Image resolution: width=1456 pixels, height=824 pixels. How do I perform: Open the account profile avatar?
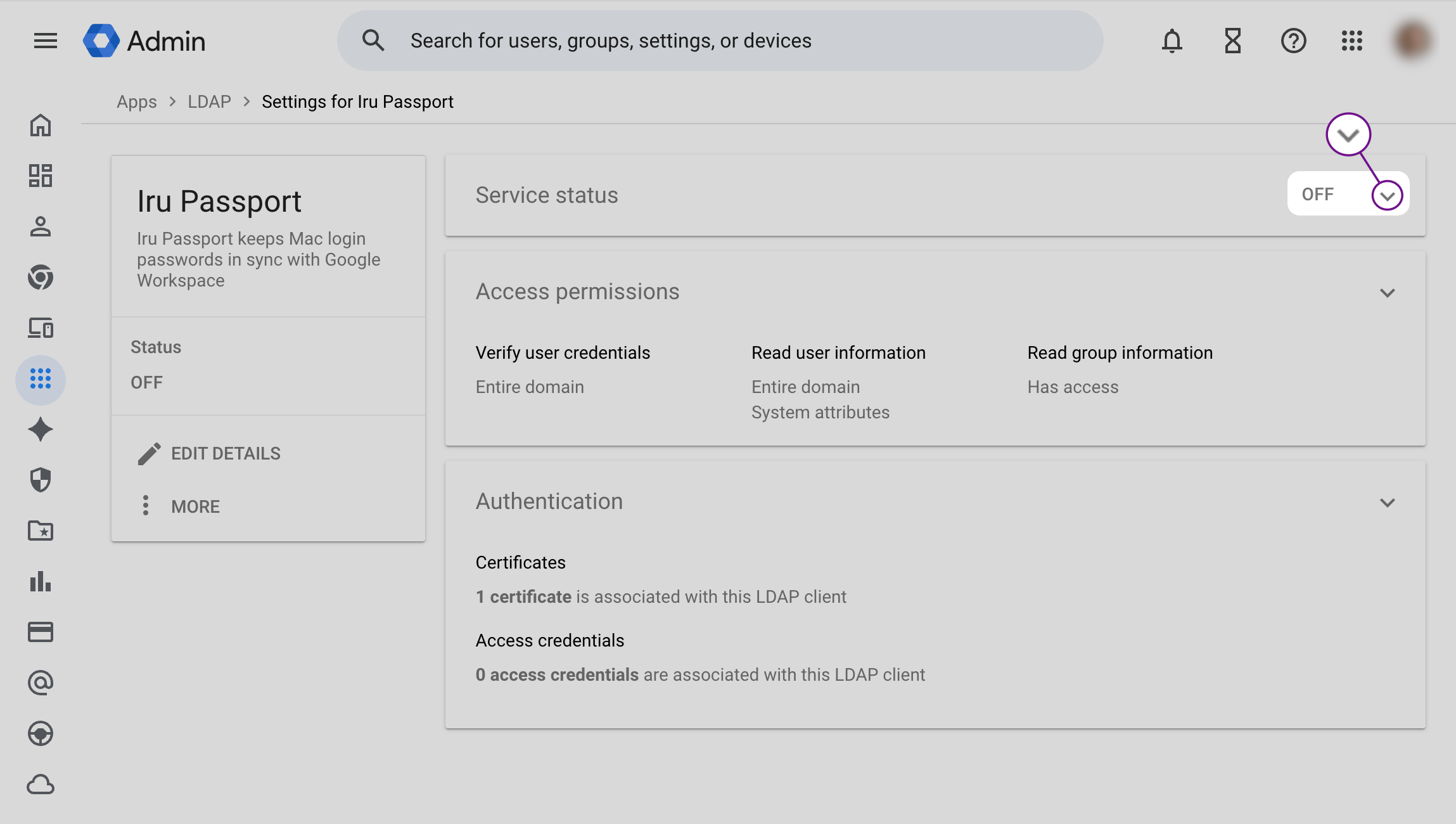[1412, 41]
